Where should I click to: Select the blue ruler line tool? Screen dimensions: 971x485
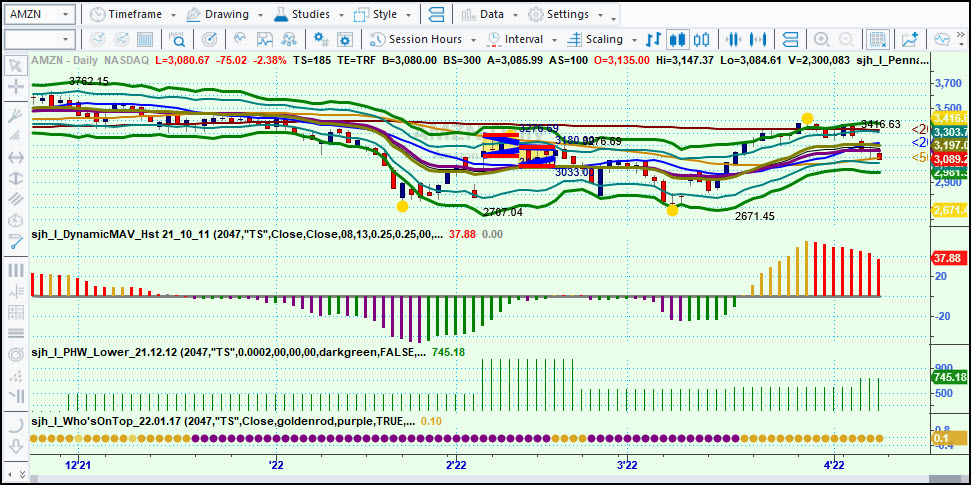coord(16,242)
